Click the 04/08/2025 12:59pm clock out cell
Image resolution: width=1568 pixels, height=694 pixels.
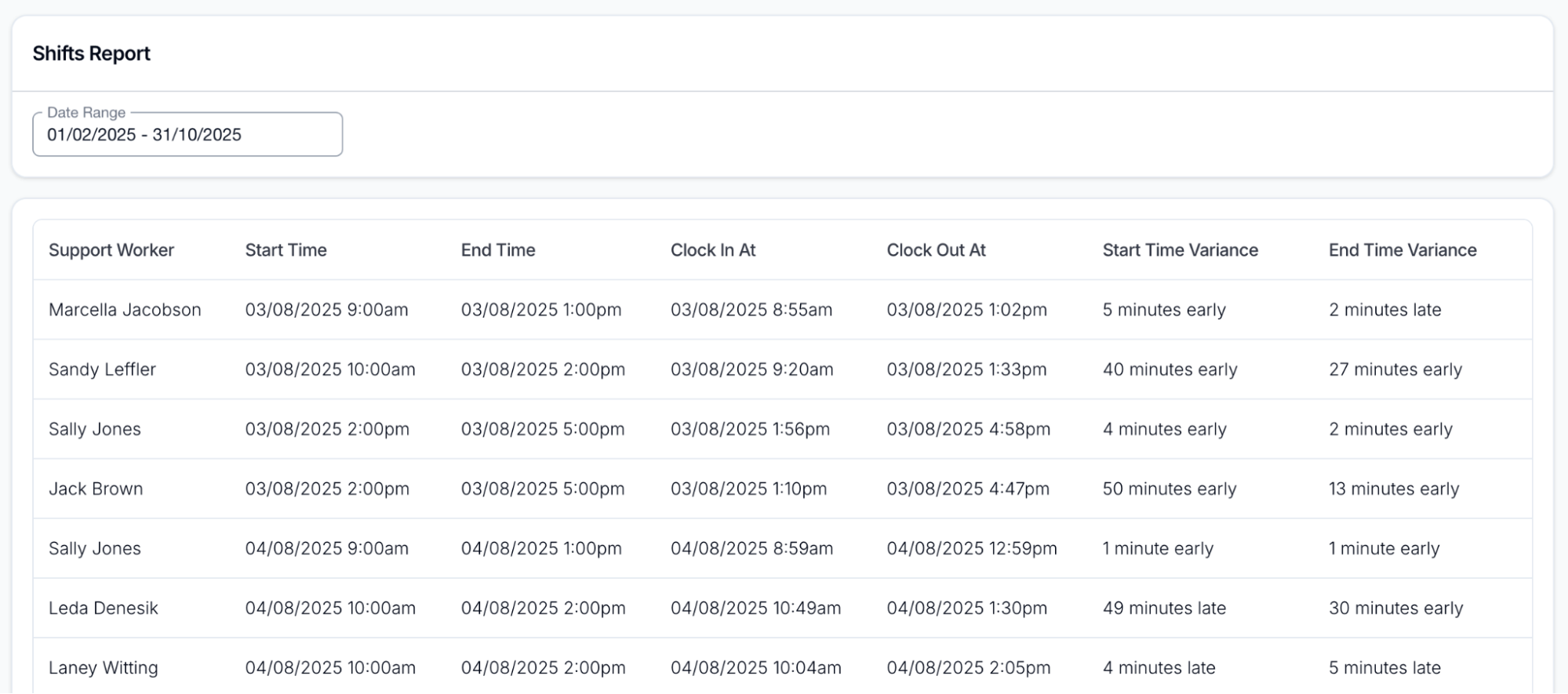coord(971,548)
